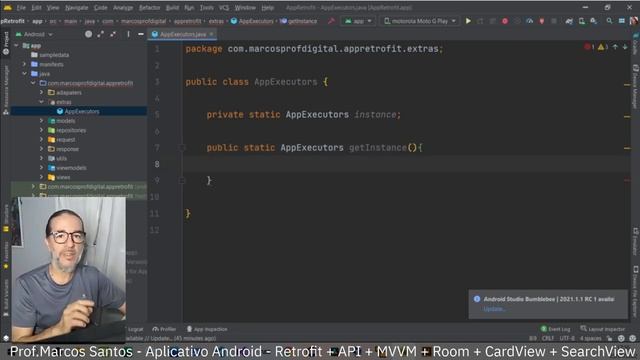Image resolution: width=640 pixels, height=360 pixels.
Task: Open the VCS menu
Action: (x=224, y=8)
